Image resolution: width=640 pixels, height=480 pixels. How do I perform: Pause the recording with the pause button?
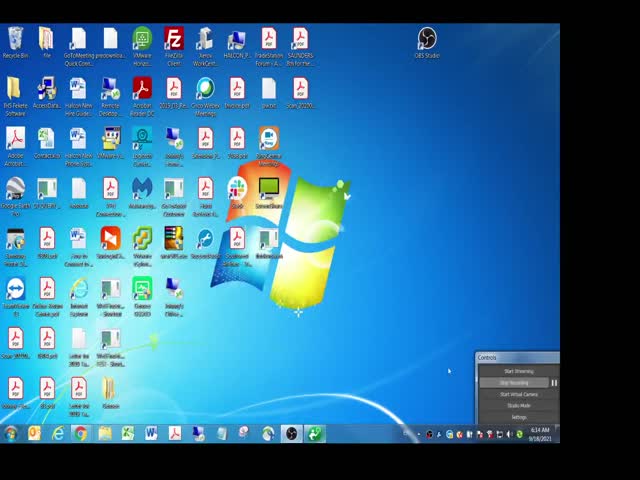click(x=554, y=383)
